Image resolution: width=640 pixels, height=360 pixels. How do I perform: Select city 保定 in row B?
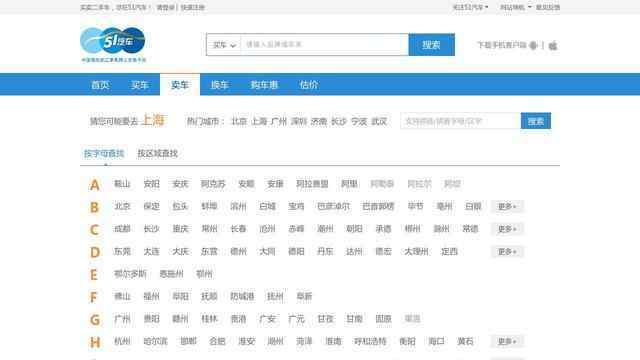point(151,207)
